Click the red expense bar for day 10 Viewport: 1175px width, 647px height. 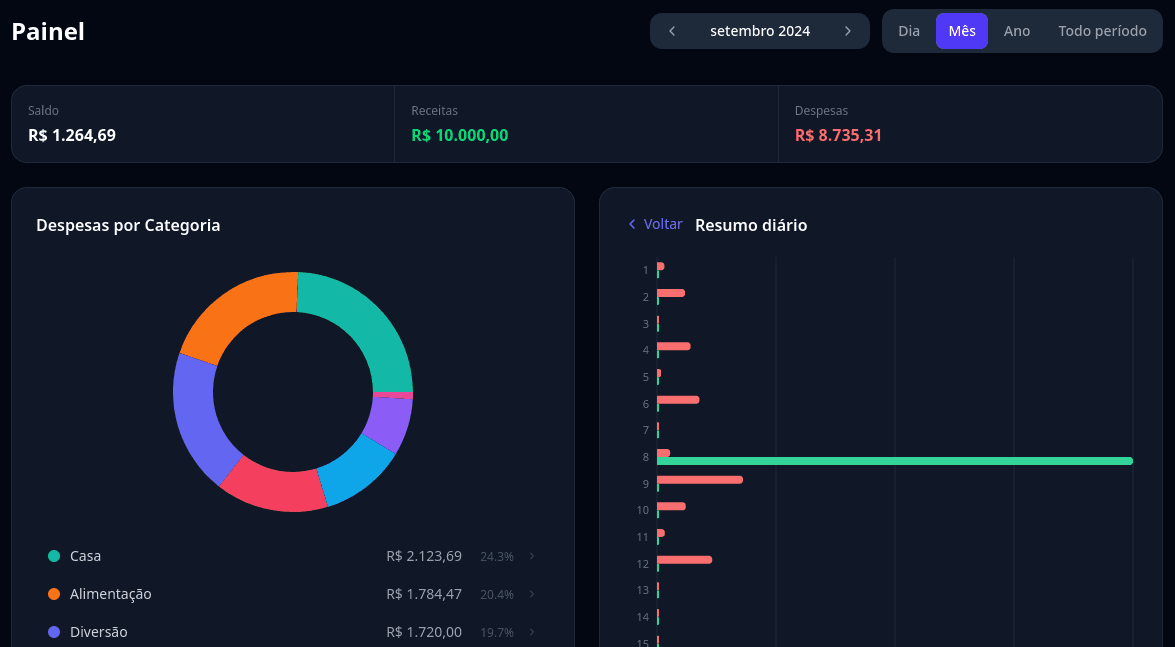(x=671, y=506)
